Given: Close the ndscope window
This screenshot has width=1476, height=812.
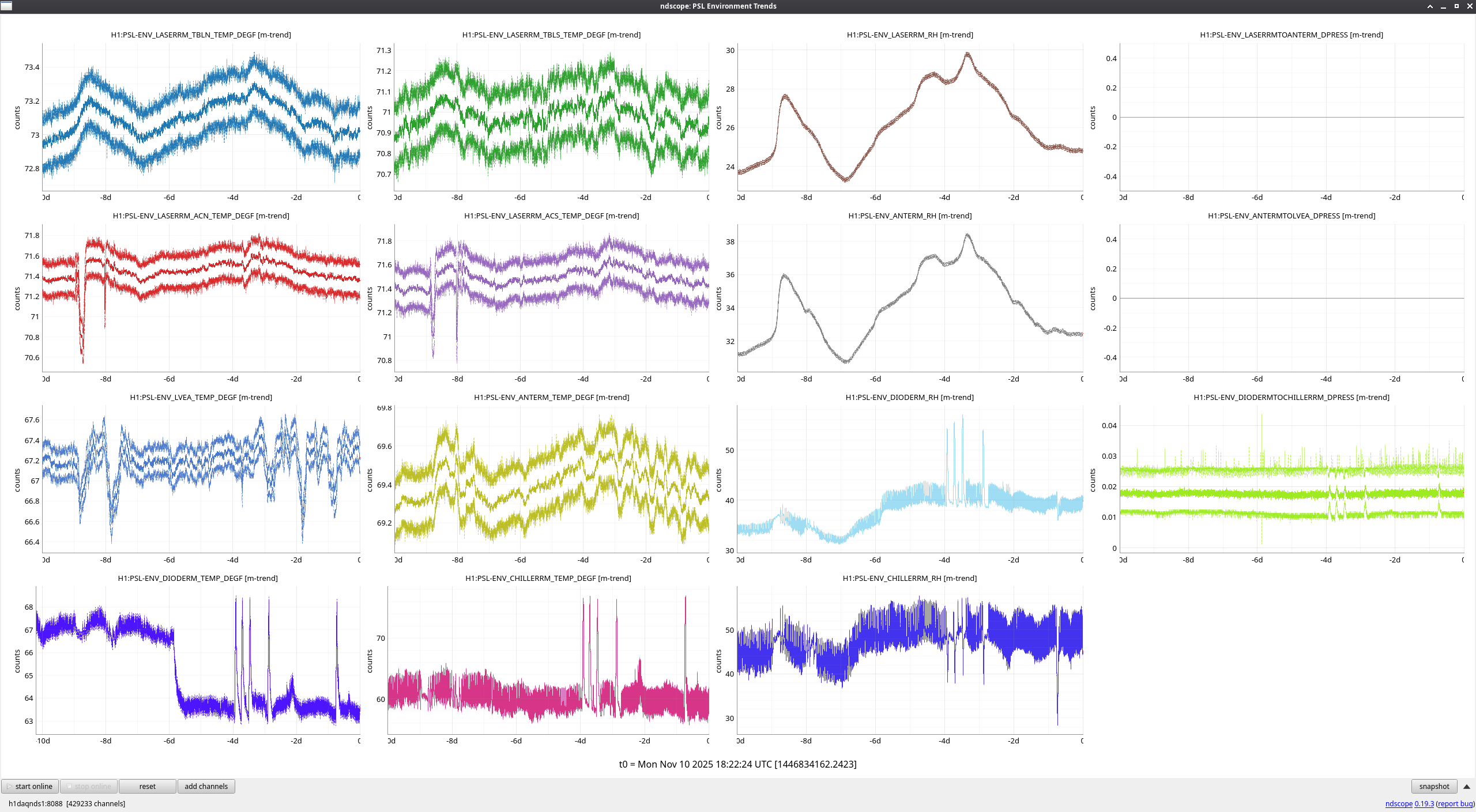Looking at the screenshot, I should (1470, 6).
